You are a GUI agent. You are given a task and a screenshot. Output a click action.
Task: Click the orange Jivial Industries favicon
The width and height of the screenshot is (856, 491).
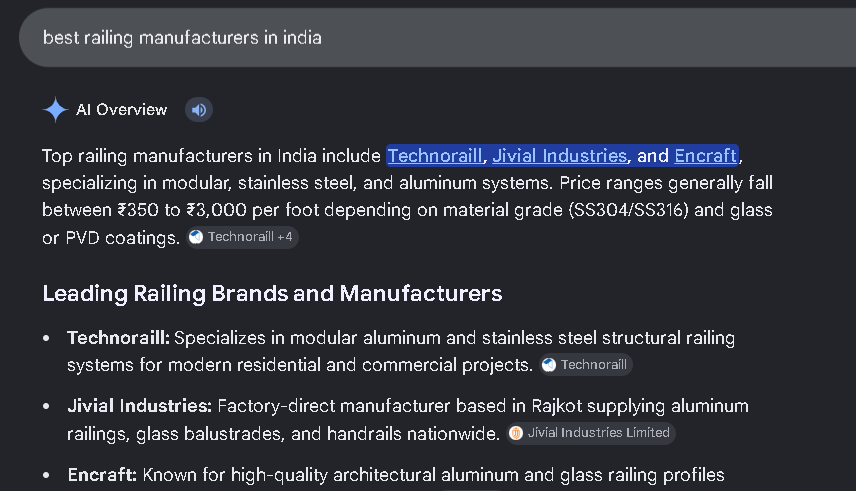tap(516, 433)
